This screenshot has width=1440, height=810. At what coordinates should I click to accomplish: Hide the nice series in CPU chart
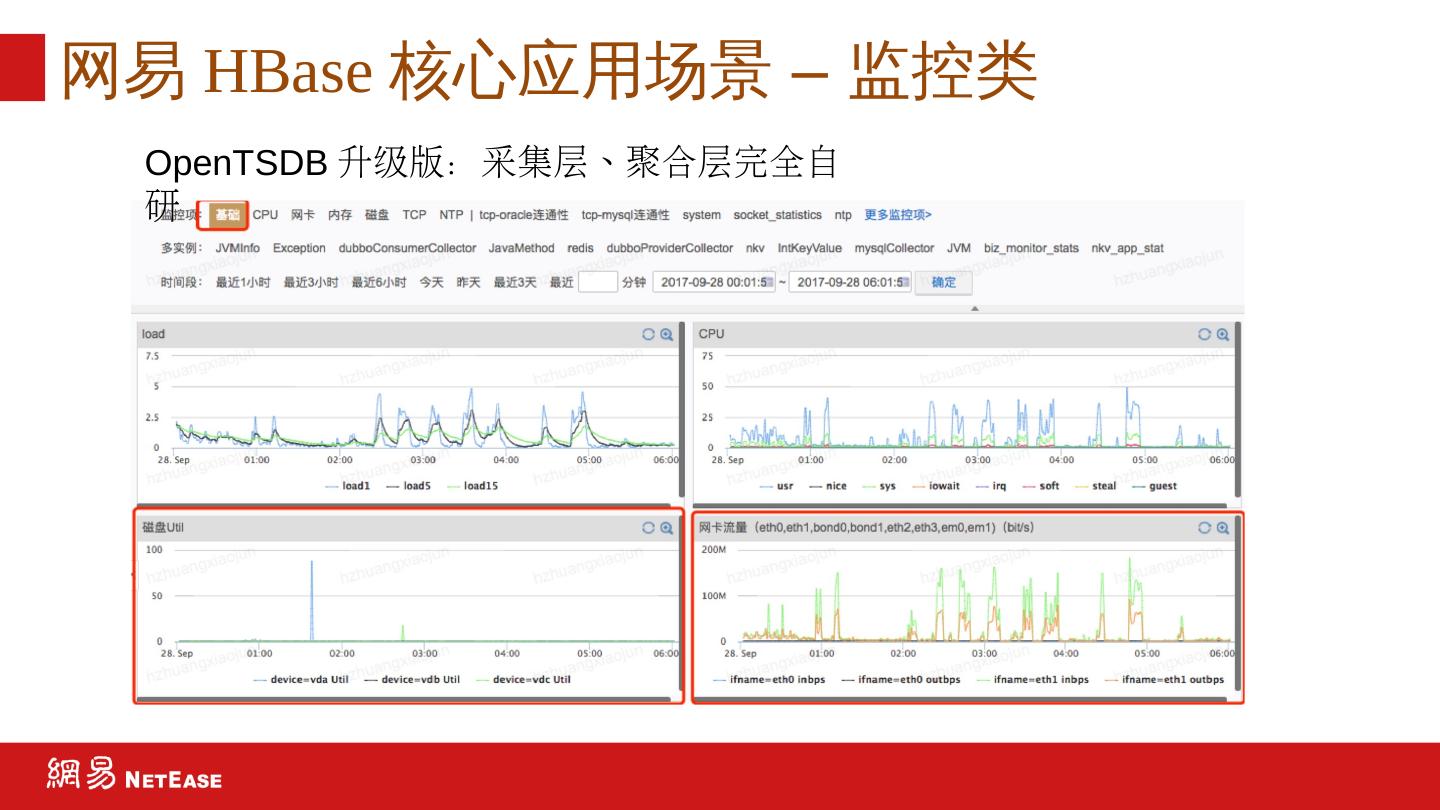[x=828, y=486]
